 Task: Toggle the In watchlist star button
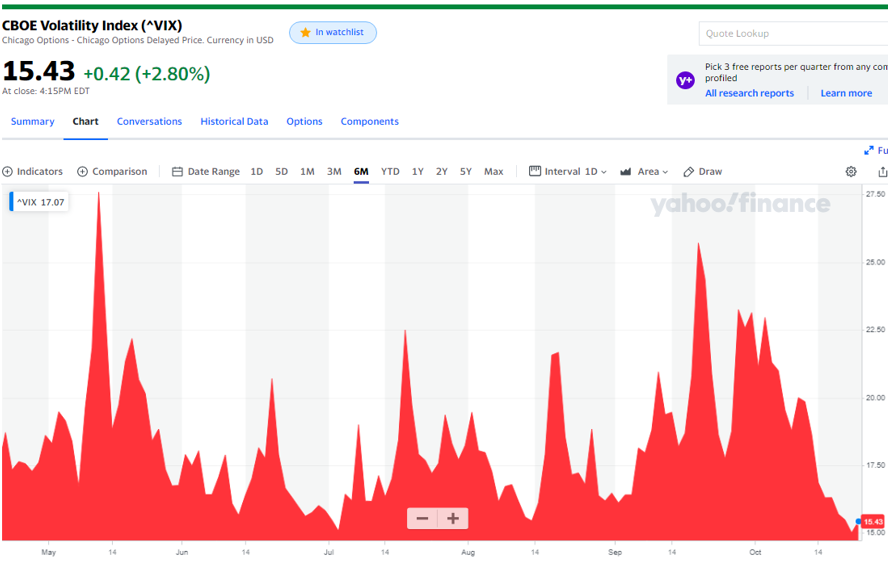point(333,33)
